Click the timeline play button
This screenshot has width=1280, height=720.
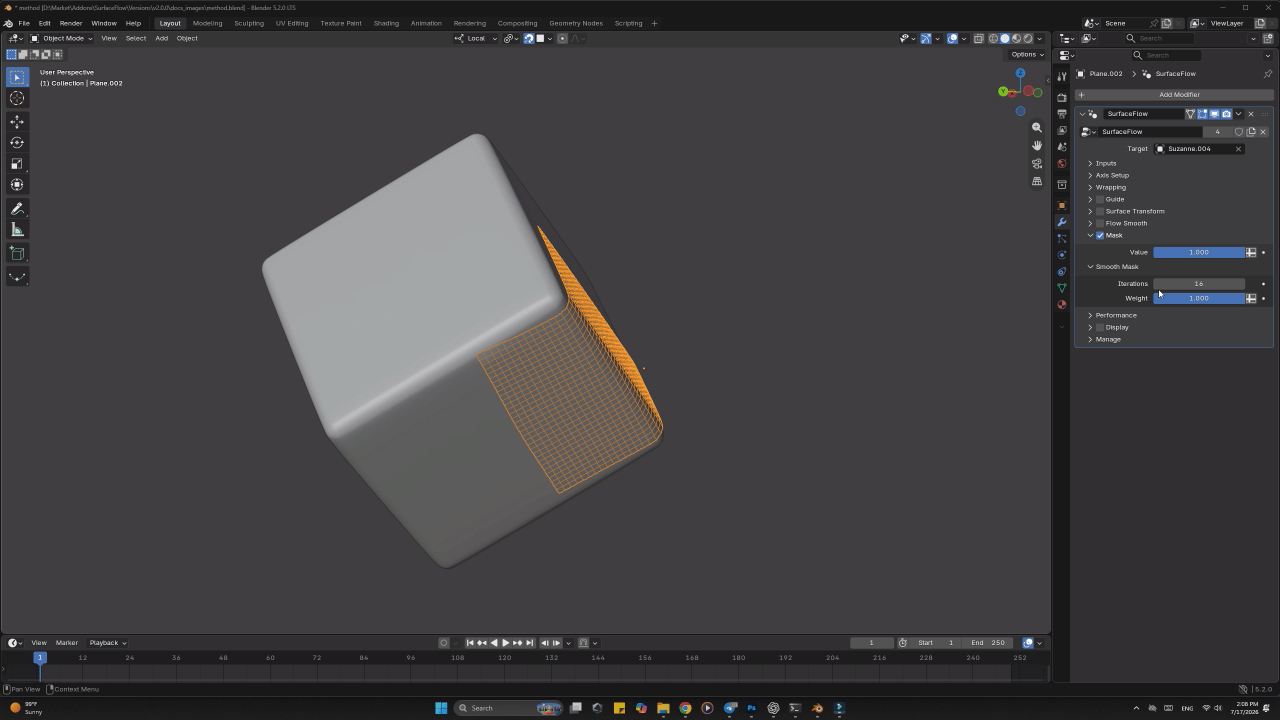click(x=505, y=643)
